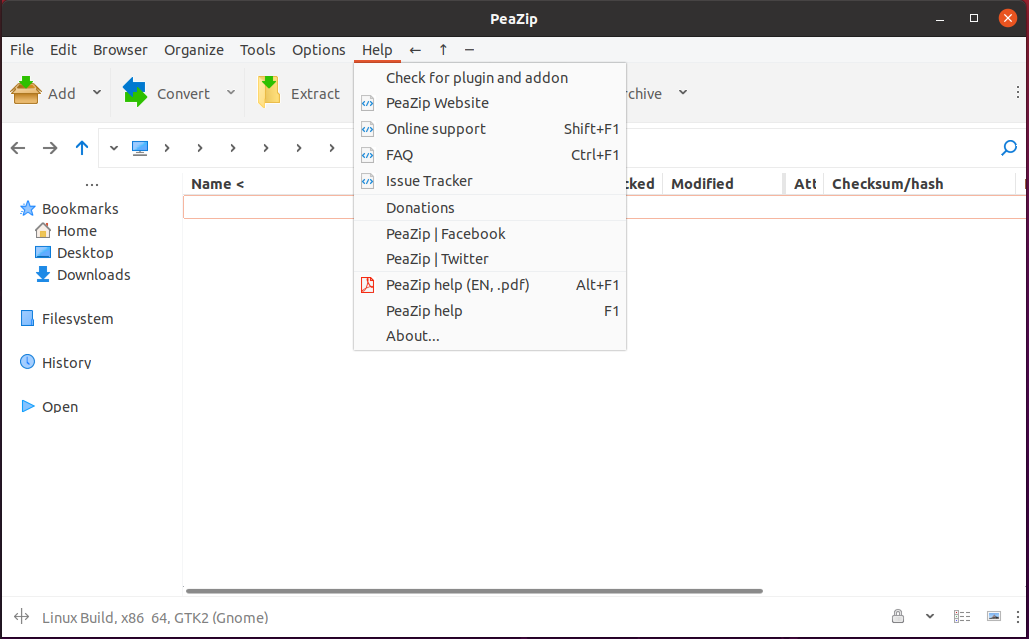
Task: Go forward with the navigation right arrow
Action: click(50, 148)
